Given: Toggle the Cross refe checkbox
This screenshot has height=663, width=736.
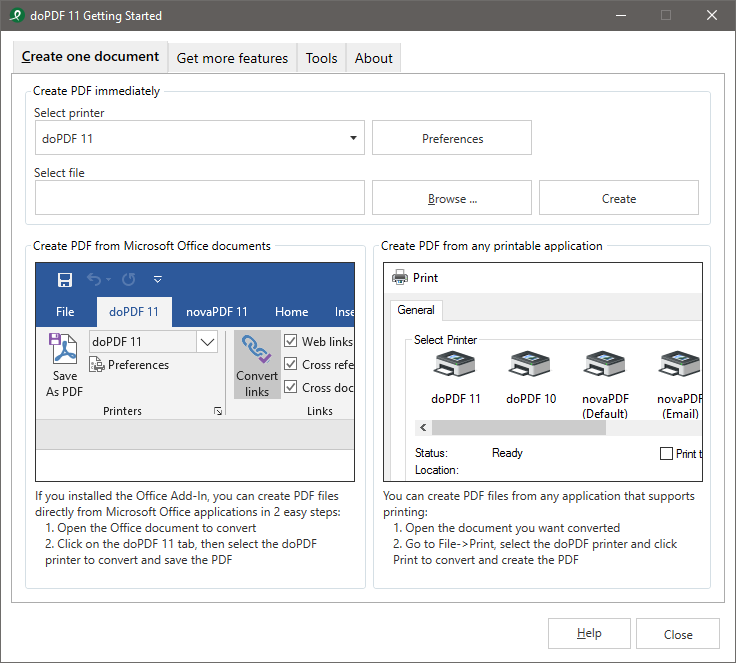Looking at the screenshot, I should pyautogui.click(x=291, y=364).
